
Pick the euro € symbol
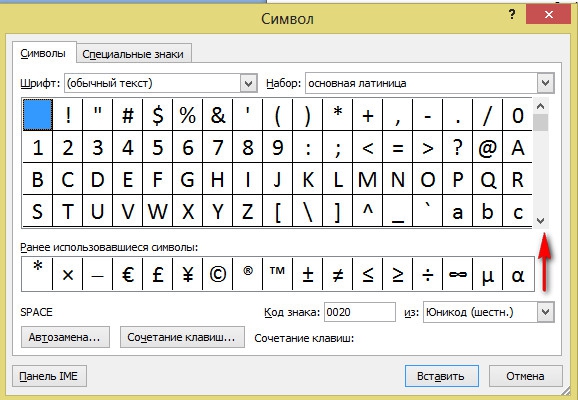(x=128, y=274)
